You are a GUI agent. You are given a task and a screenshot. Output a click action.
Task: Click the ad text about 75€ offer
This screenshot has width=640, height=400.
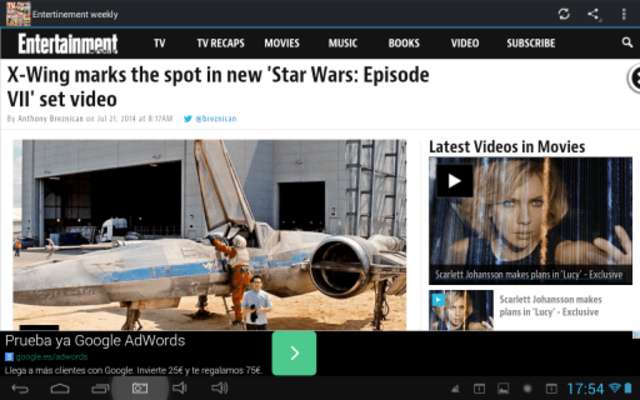133,371
